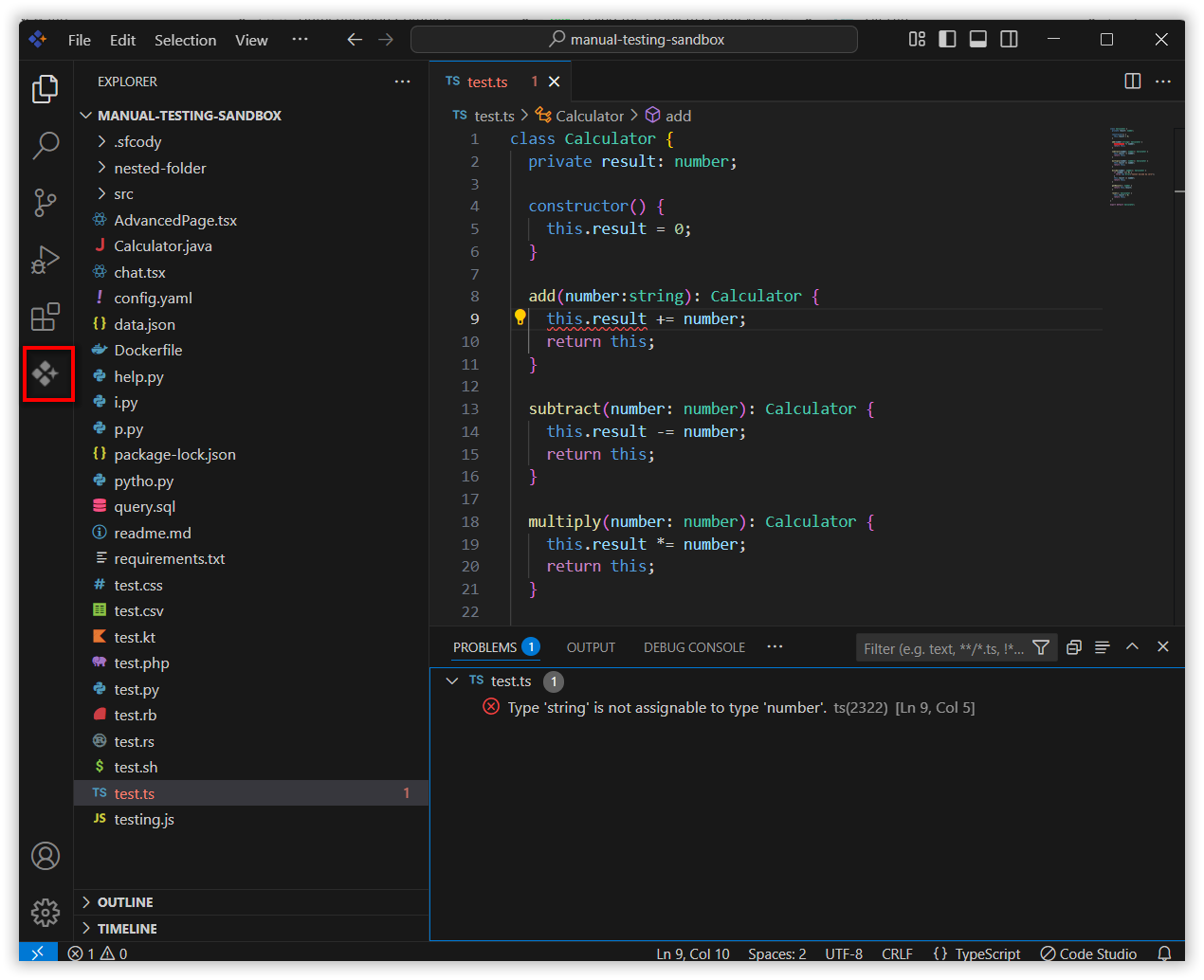Toggle the bottom panel layout button
1204x980 pixels.
coord(978,39)
